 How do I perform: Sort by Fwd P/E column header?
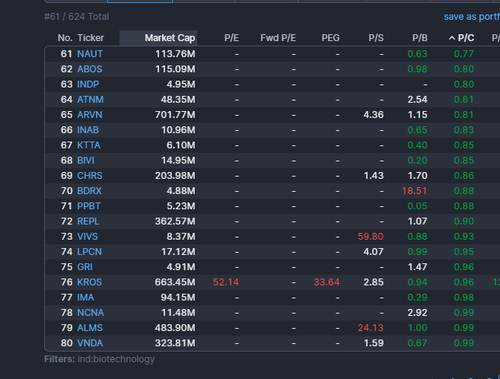pos(278,38)
